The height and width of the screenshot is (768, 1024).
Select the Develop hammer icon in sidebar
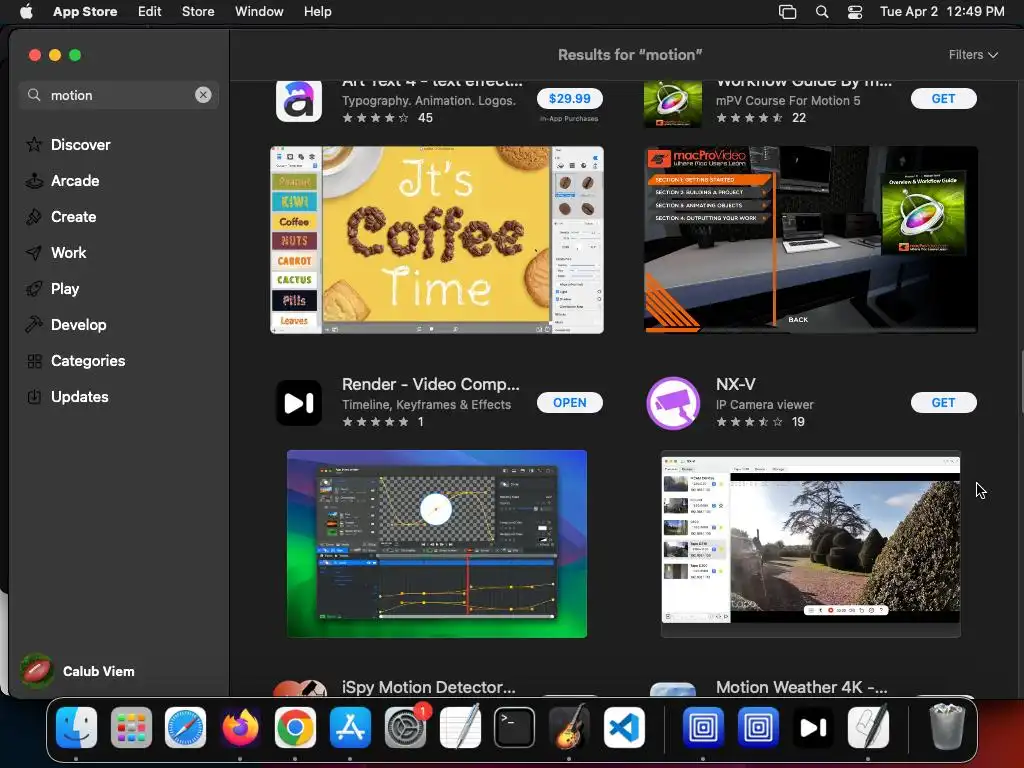click(34, 325)
